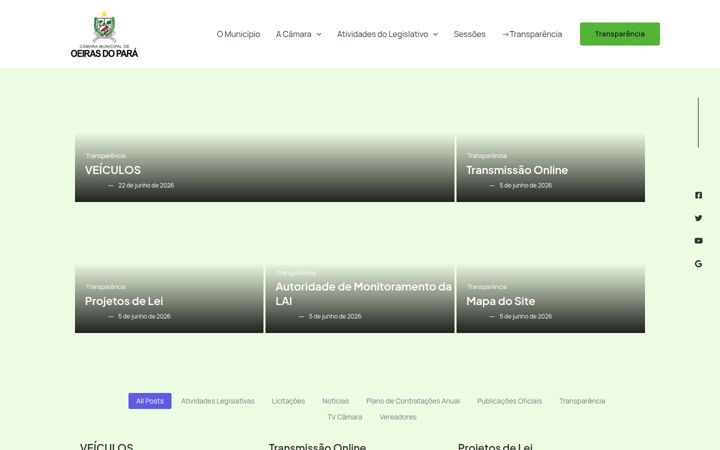
Task: Click the date under Projetos de Lei card
Action: (144, 316)
